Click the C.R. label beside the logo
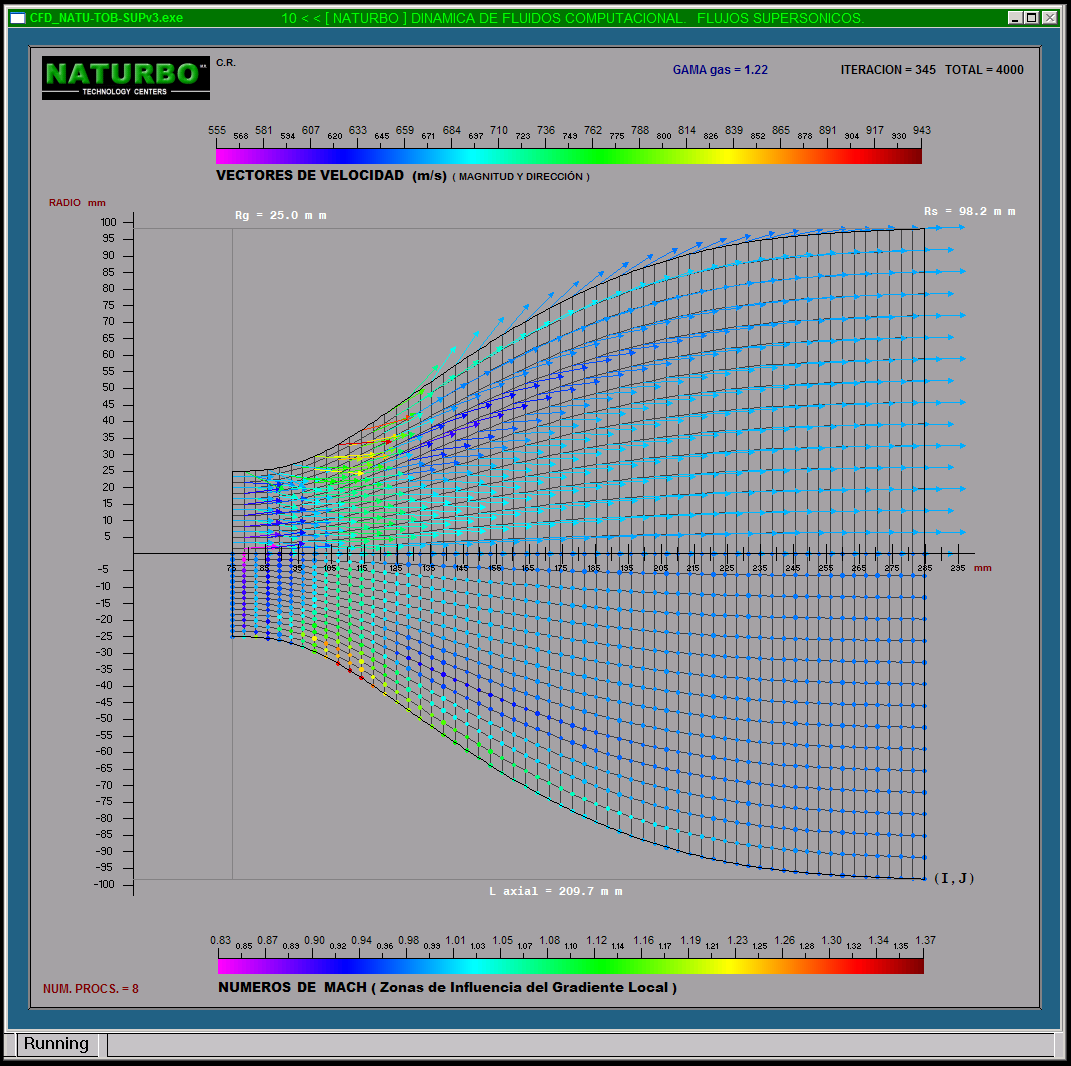This screenshot has height=1066, width=1071. point(226,63)
